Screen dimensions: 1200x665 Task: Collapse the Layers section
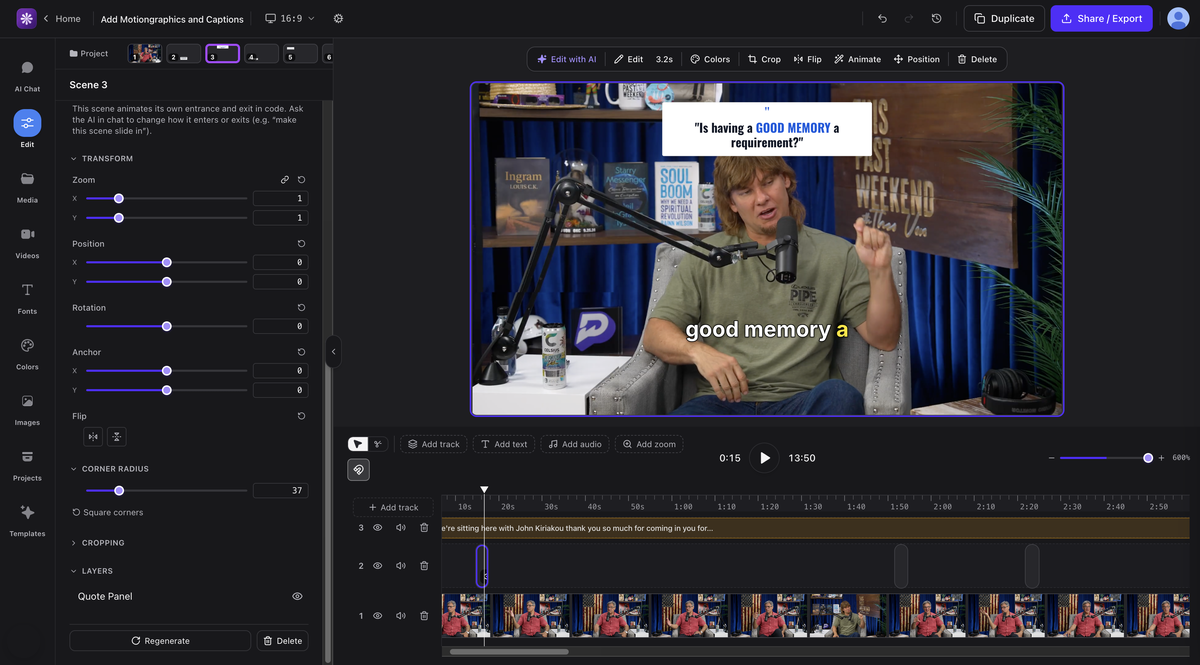click(x=91, y=571)
